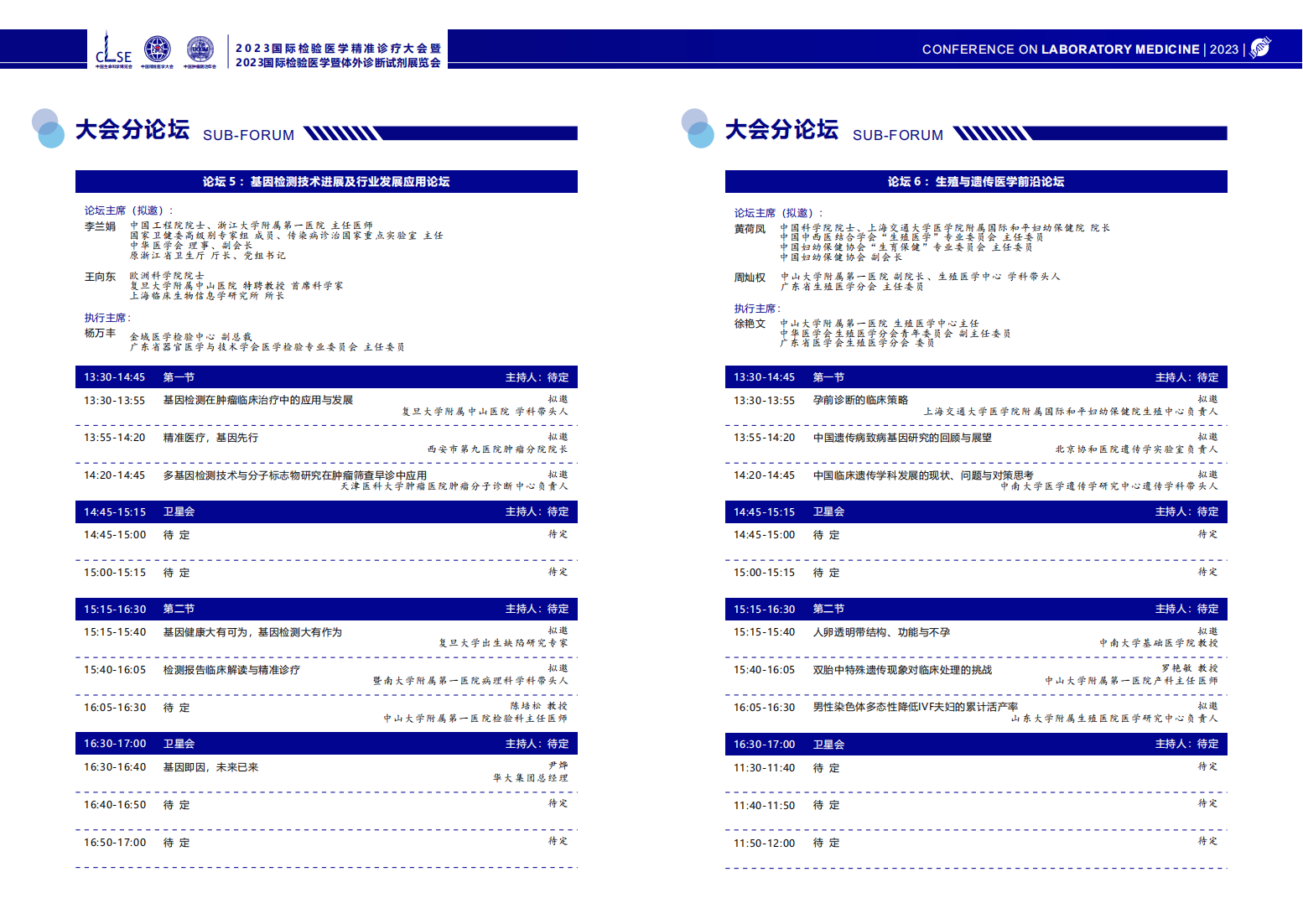Image resolution: width=1303 pixels, height=924 pixels.
Task: Click the CONFERENCE ON LABORATORY MEDICINE text
Action: pos(1060,49)
